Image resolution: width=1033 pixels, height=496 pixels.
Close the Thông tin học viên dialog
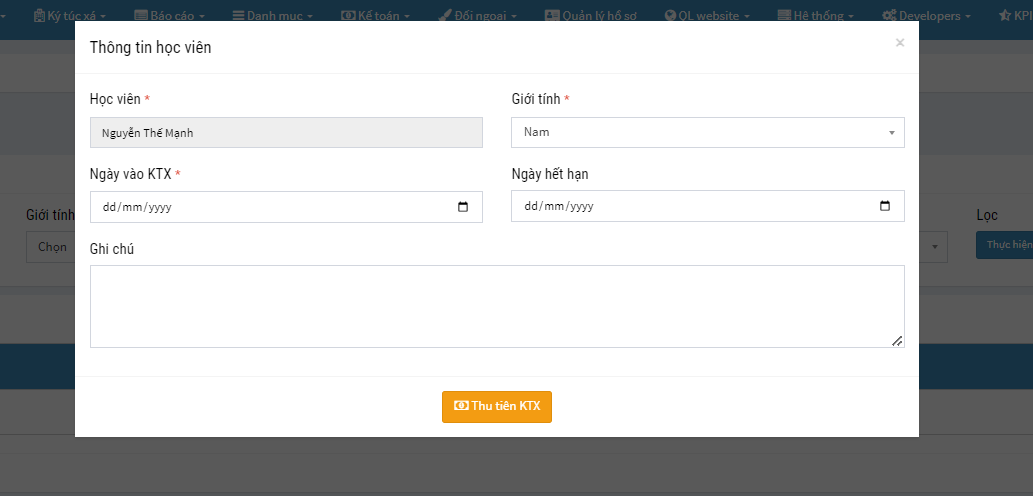[x=900, y=43]
